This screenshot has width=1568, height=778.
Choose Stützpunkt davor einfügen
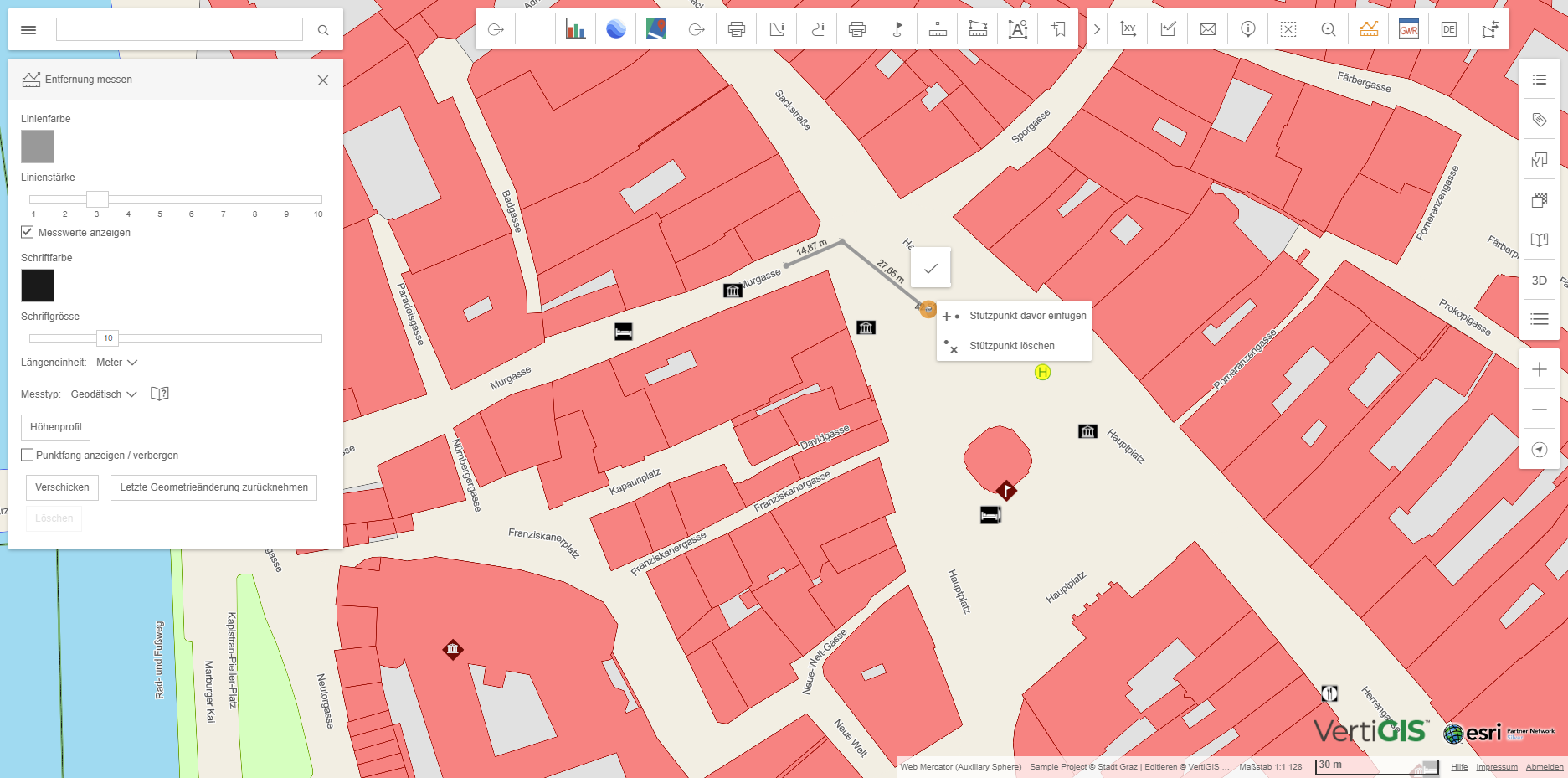click(1014, 316)
